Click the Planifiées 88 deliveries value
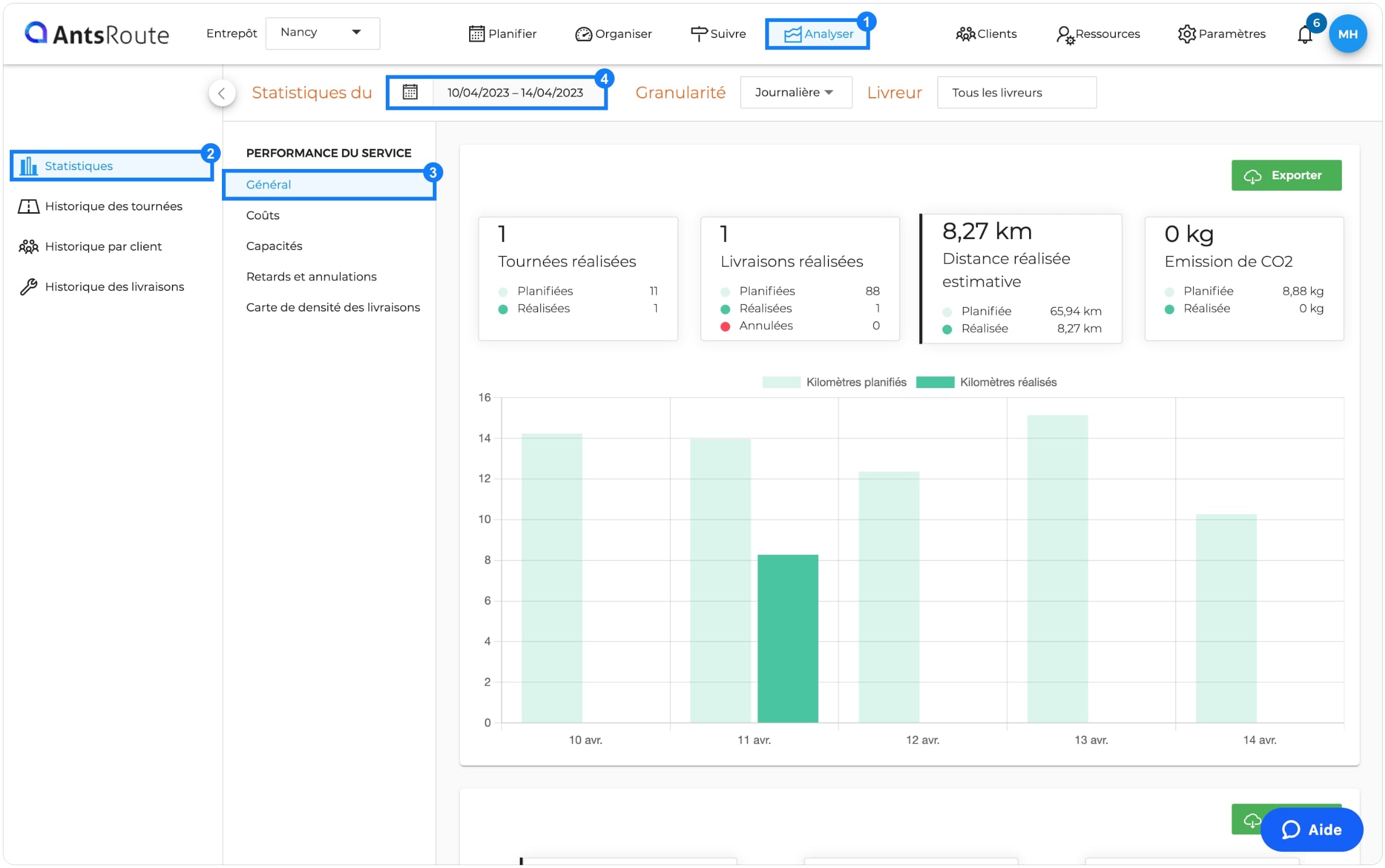1385x868 pixels. (x=872, y=291)
